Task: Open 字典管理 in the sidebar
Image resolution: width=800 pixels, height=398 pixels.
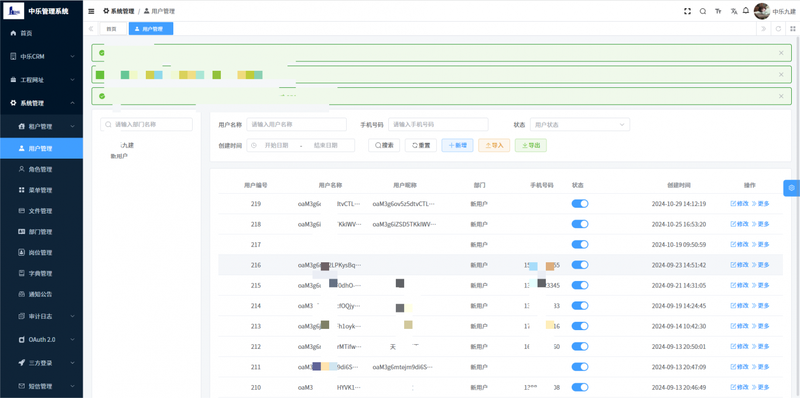Action: click(x=41, y=273)
